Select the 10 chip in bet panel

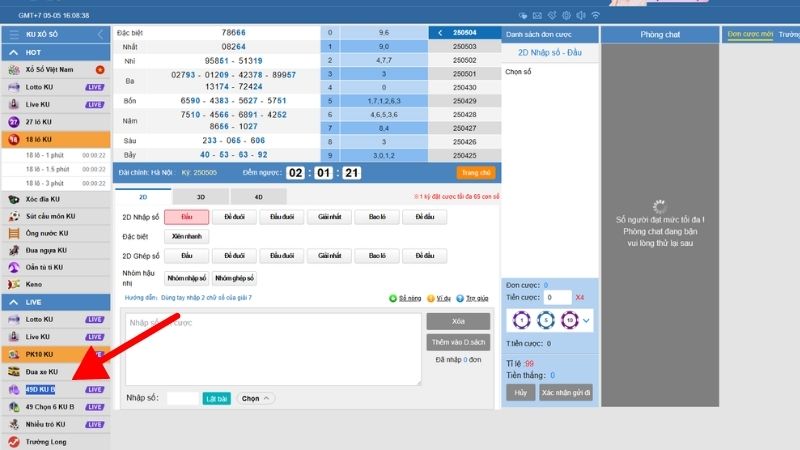point(568,321)
